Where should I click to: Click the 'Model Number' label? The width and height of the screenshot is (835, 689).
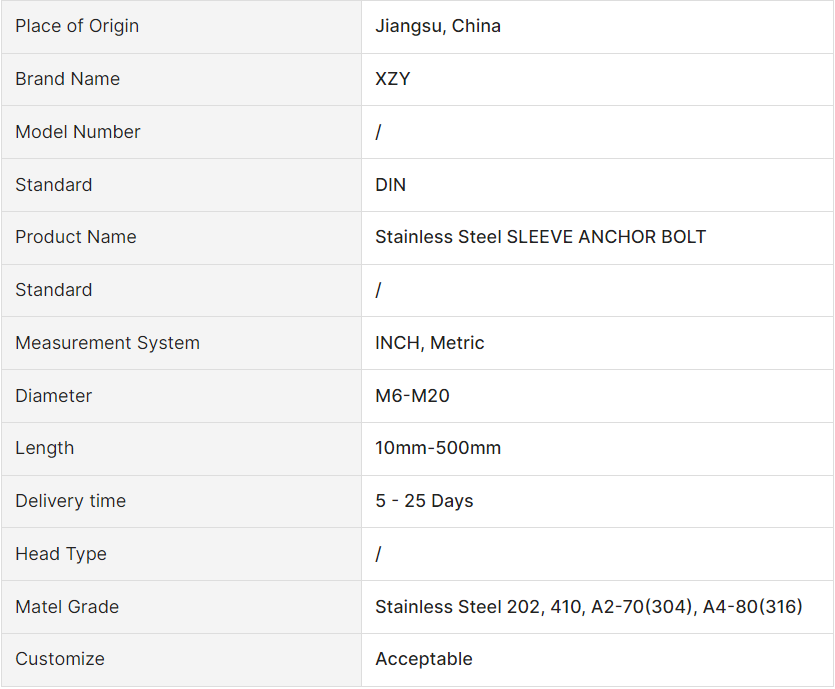(x=78, y=132)
